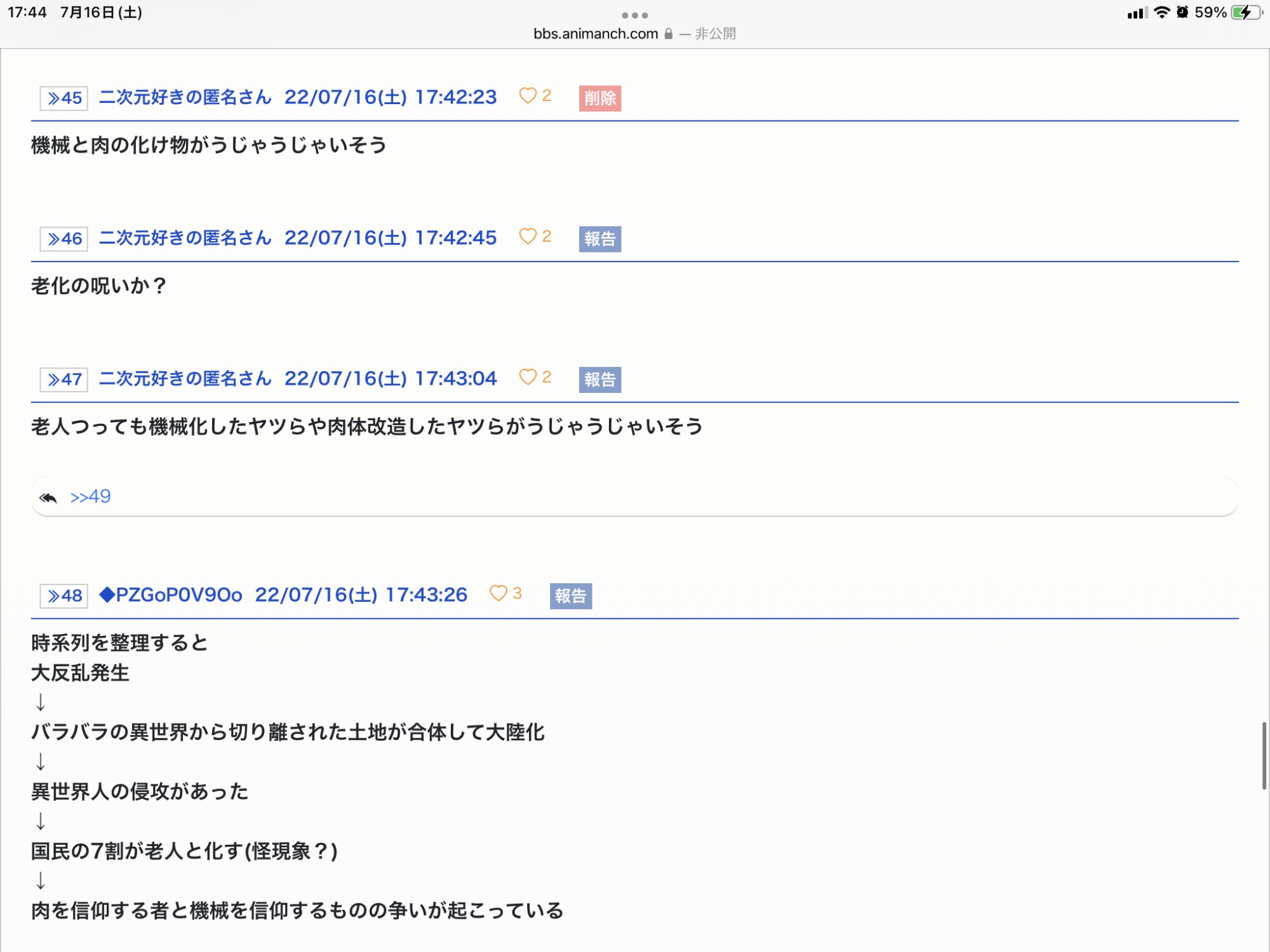Image resolution: width=1270 pixels, height=952 pixels.
Task: Open the >>49 reply link
Action: coord(90,496)
